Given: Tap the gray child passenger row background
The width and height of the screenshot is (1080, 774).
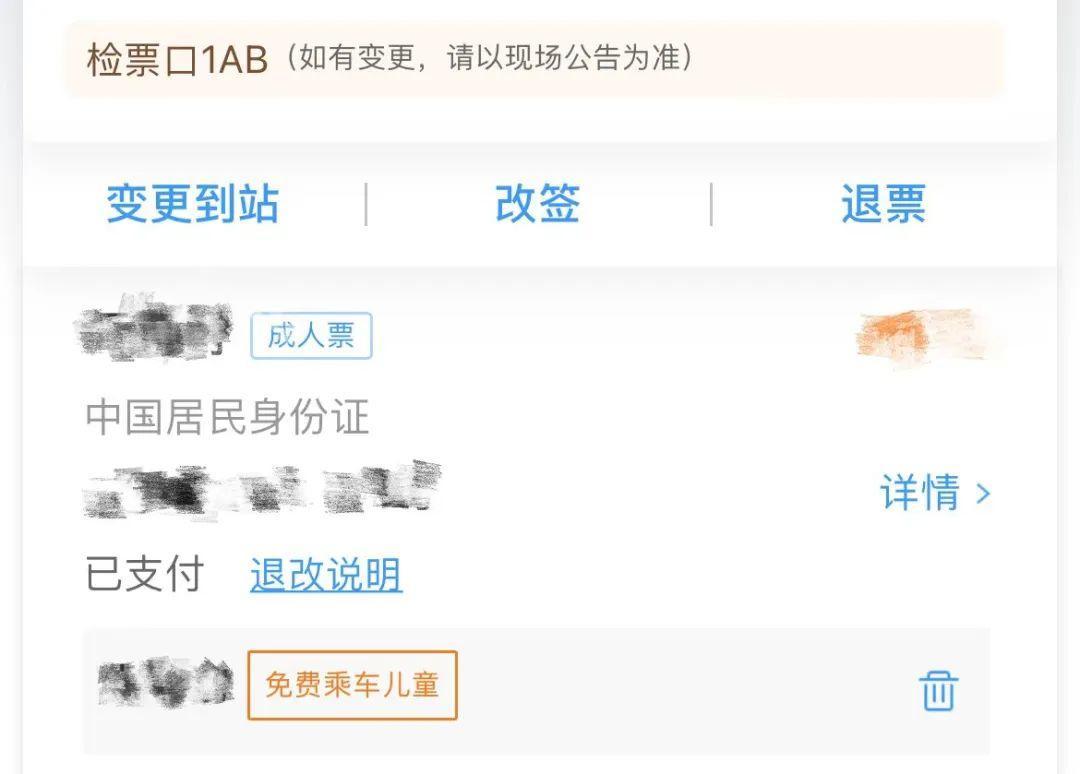Looking at the screenshot, I should click(x=537, y=691).
